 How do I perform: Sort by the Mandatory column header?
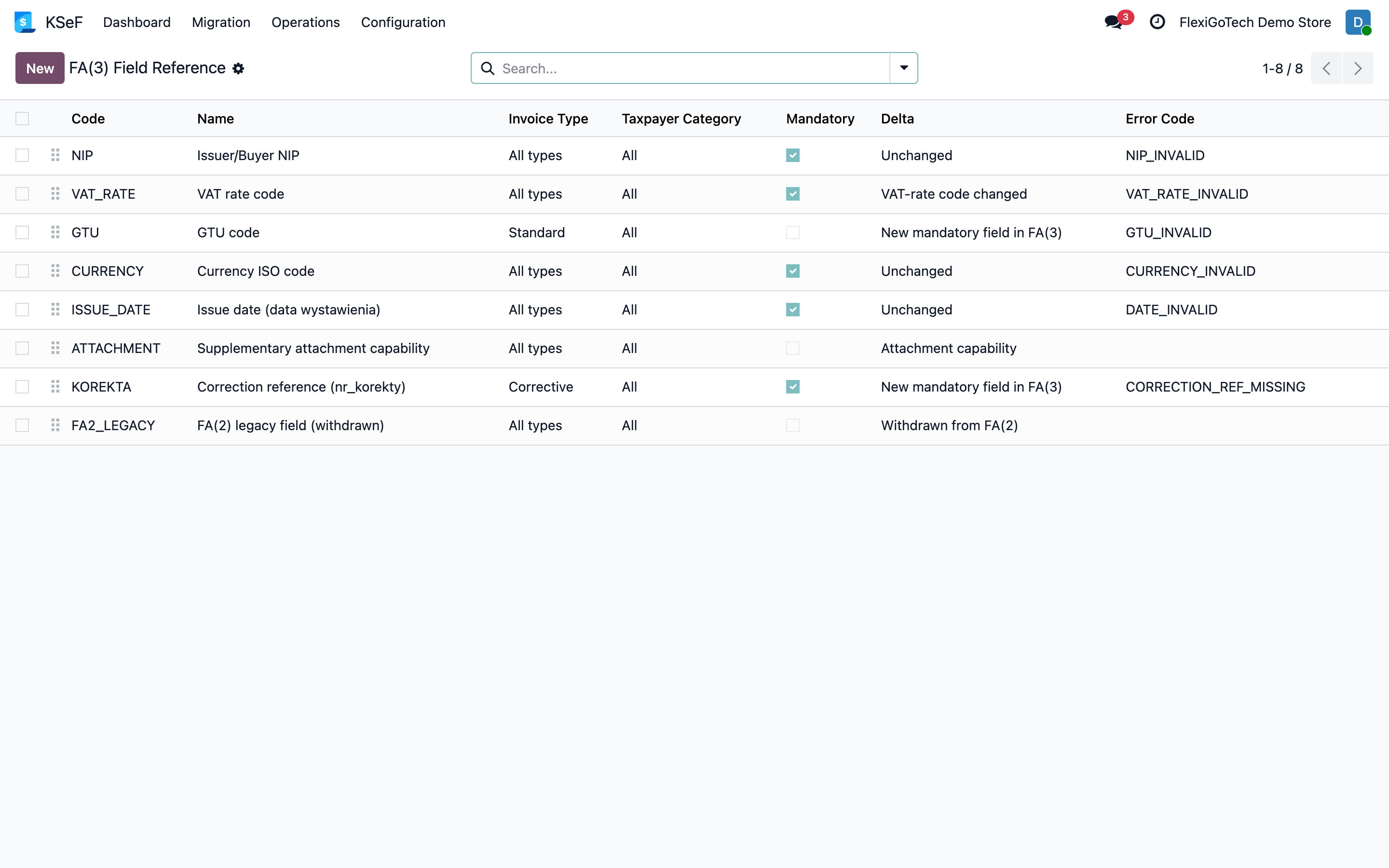point(820,119)
